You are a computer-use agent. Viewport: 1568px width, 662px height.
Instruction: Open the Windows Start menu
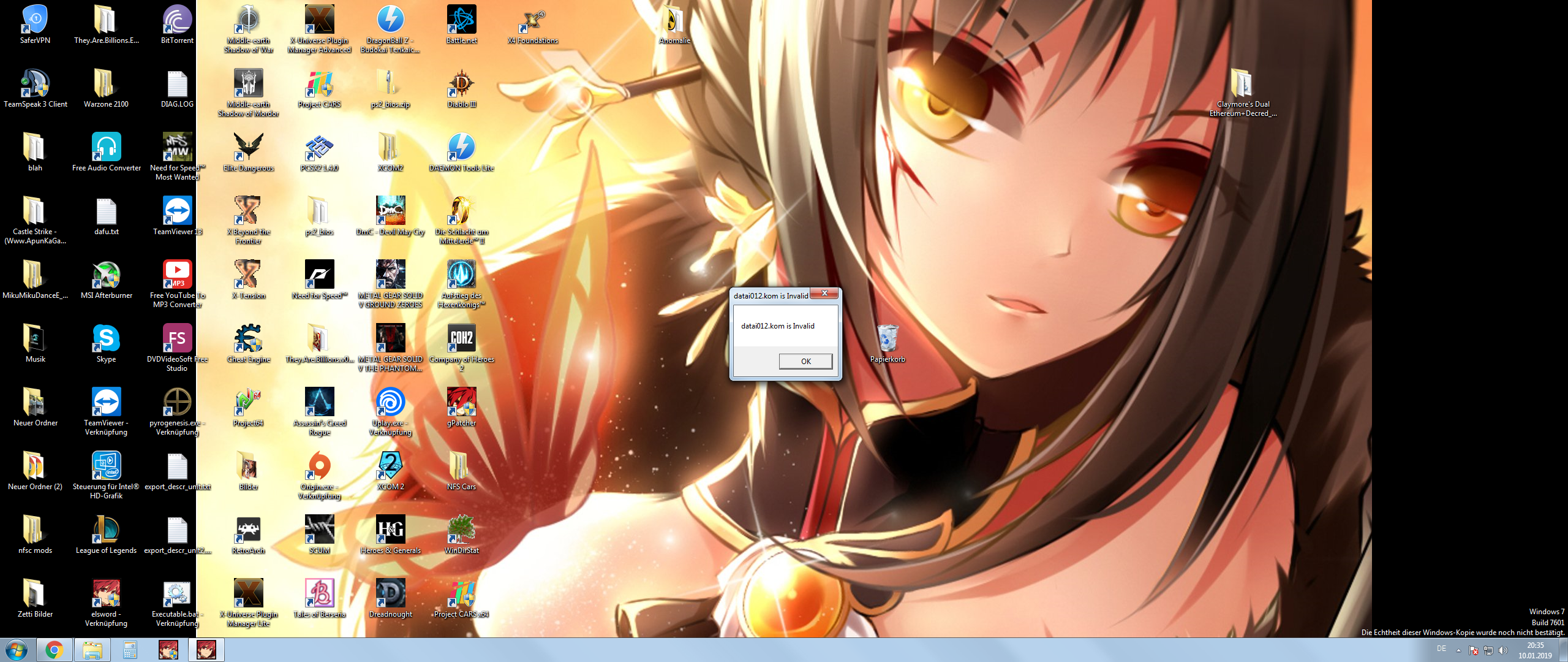[17, 650]
